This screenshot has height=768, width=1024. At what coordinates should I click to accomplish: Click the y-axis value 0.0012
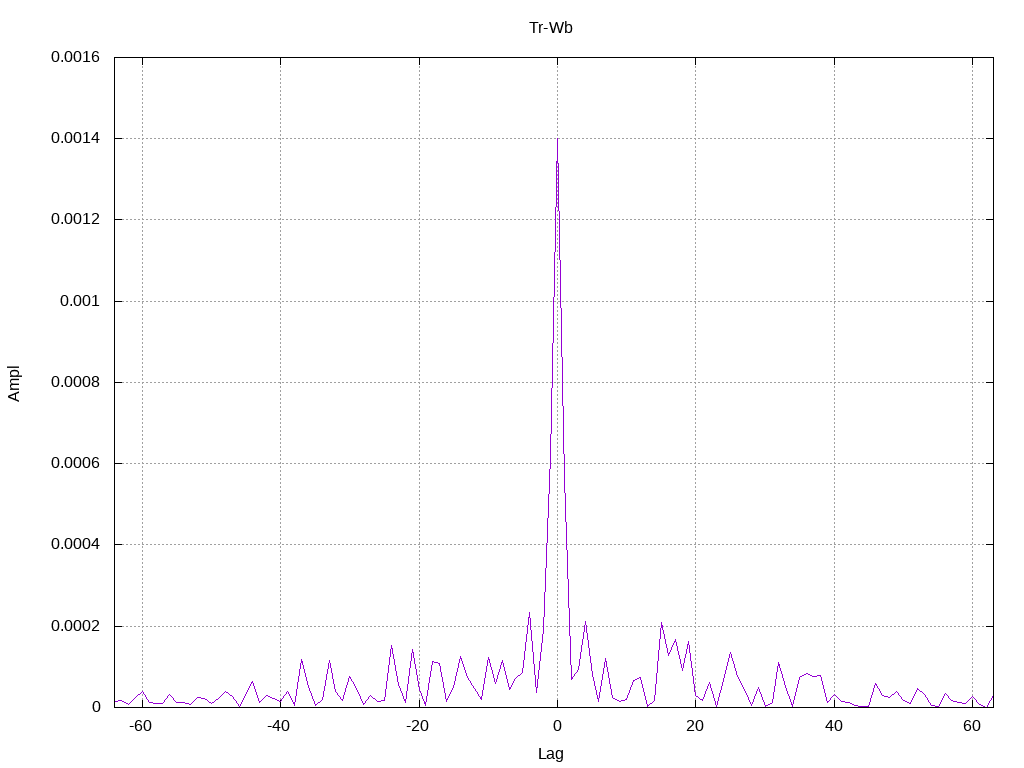coord(76,219)
